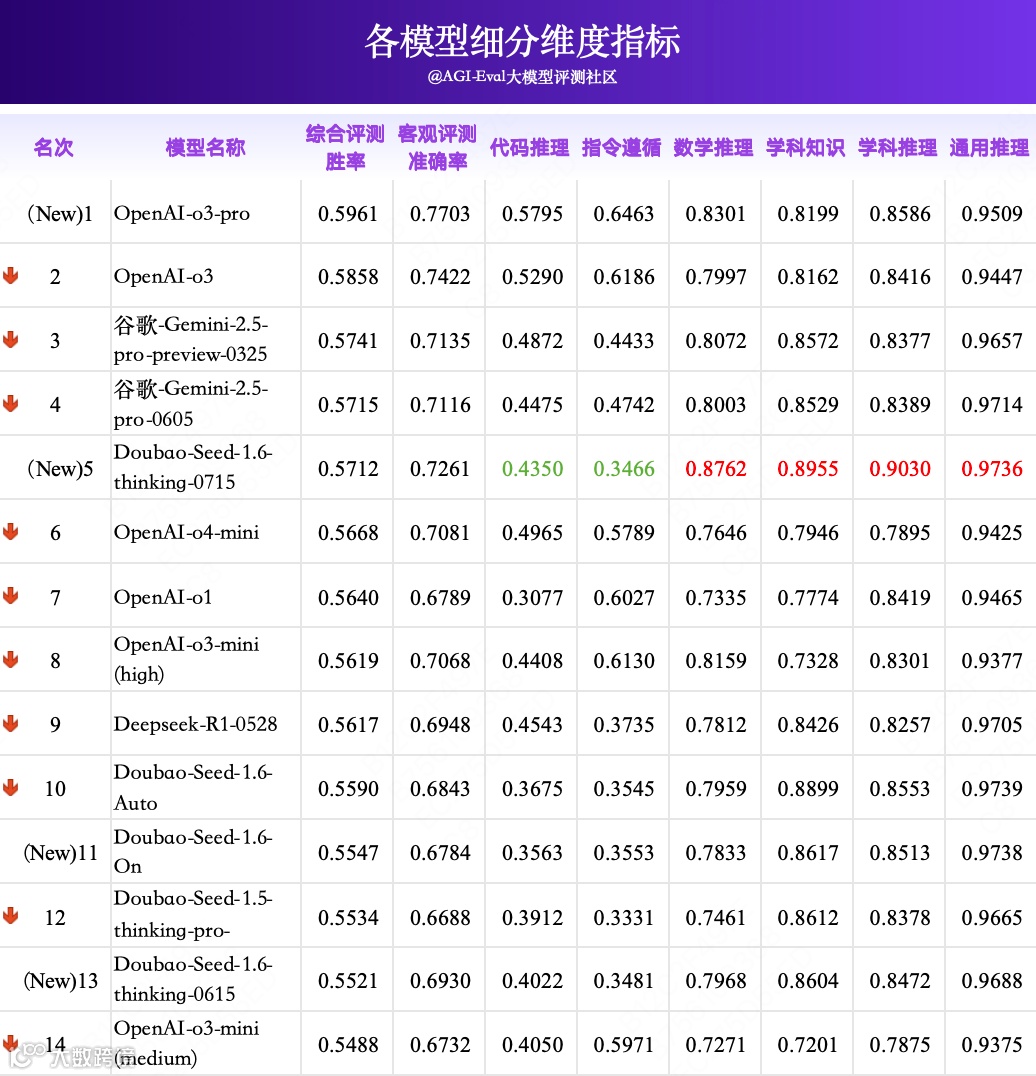This screenshot has height=1076, width=1036.
Task: Select the 模型名称 column header
Action: (x=205, y=147)
